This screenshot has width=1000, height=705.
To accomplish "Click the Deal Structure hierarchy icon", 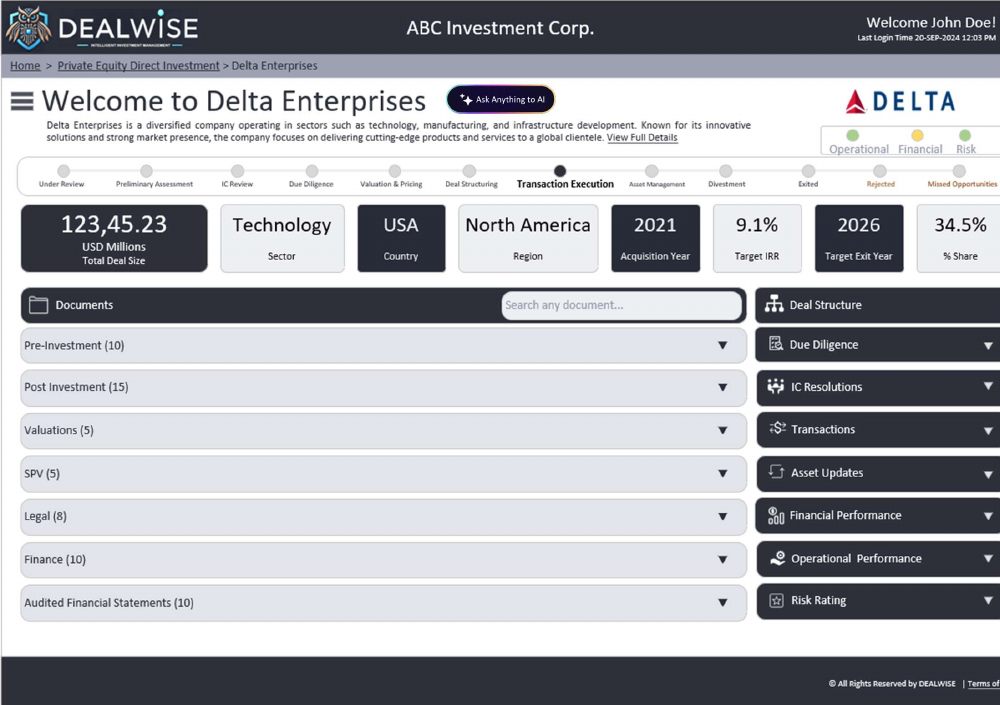I will pos(774,304).
